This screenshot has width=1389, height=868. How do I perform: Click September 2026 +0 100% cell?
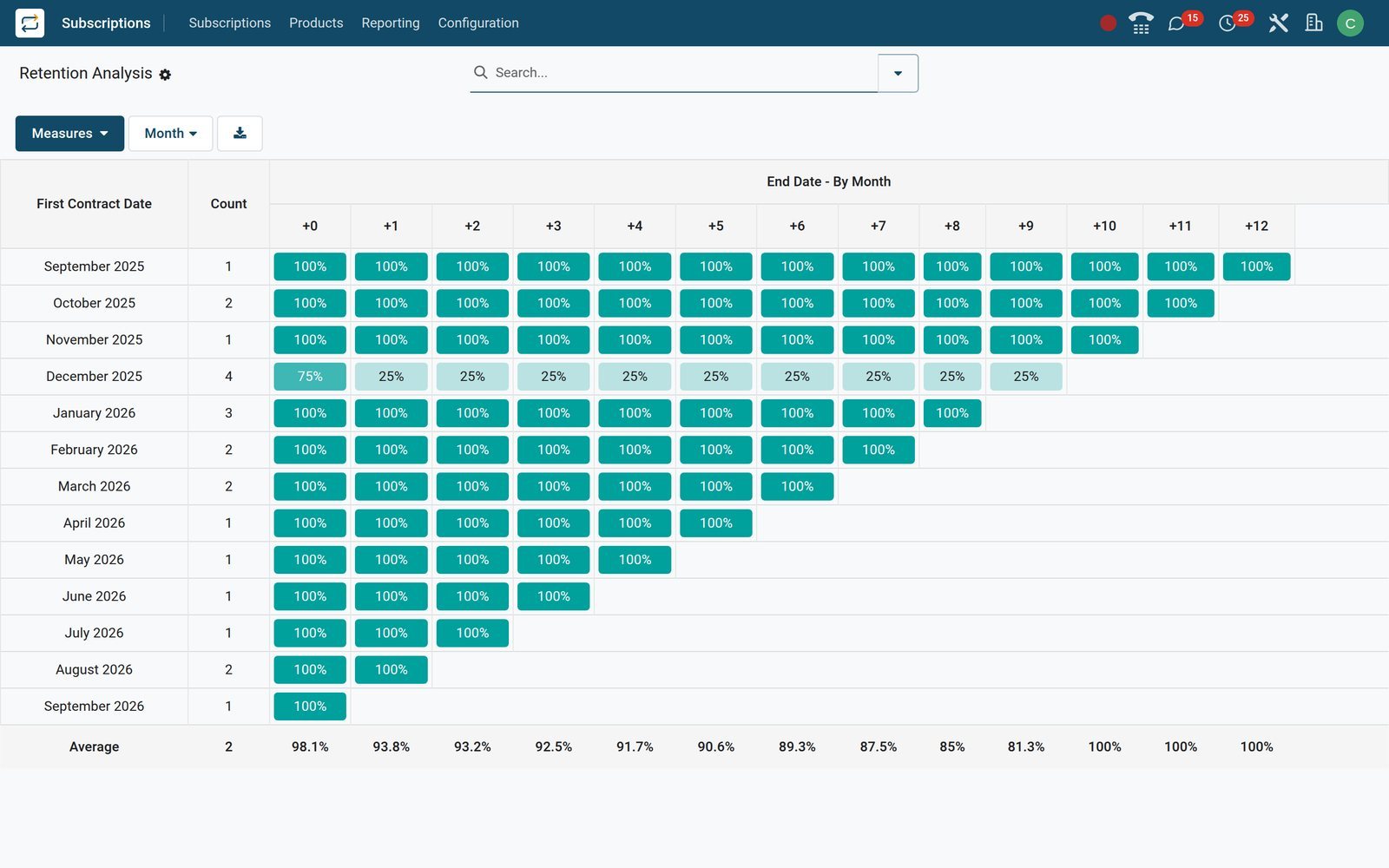(310, 707)
